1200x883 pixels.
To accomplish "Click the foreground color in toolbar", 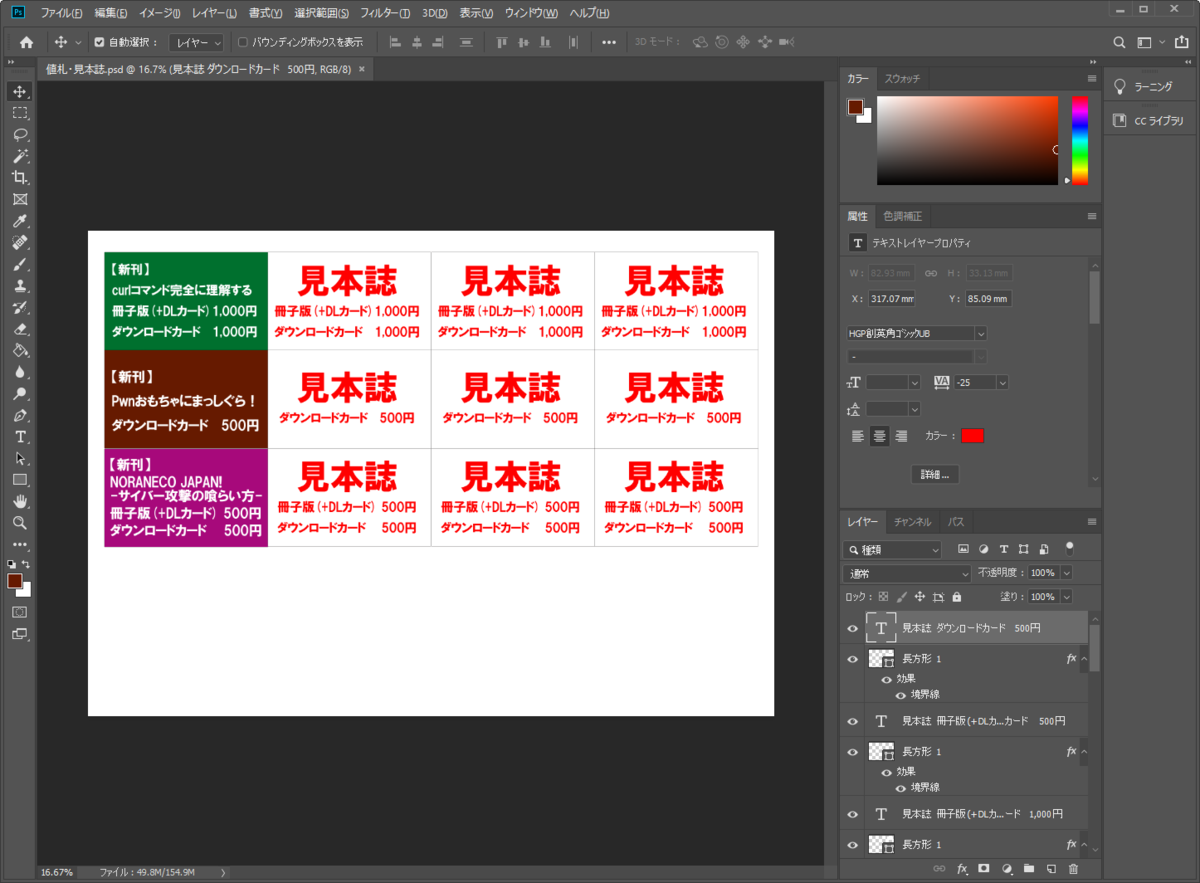I will pos(15,581).
